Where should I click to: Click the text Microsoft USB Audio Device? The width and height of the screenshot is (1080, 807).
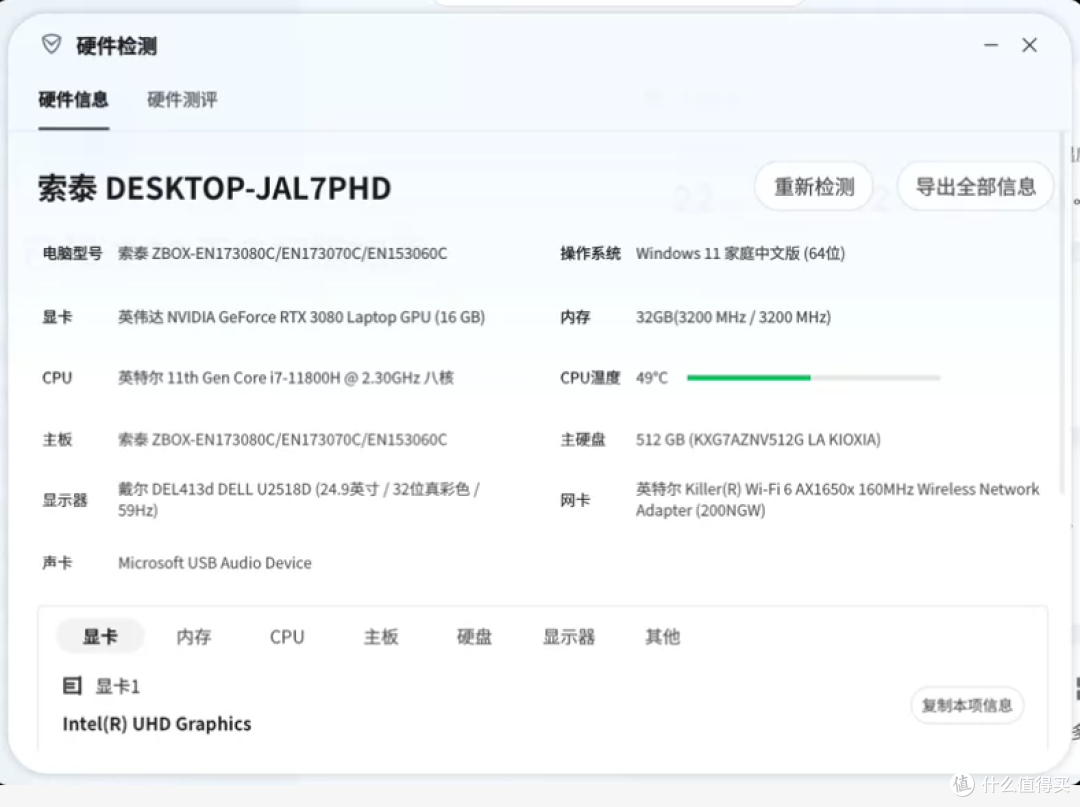pos(215,563)
